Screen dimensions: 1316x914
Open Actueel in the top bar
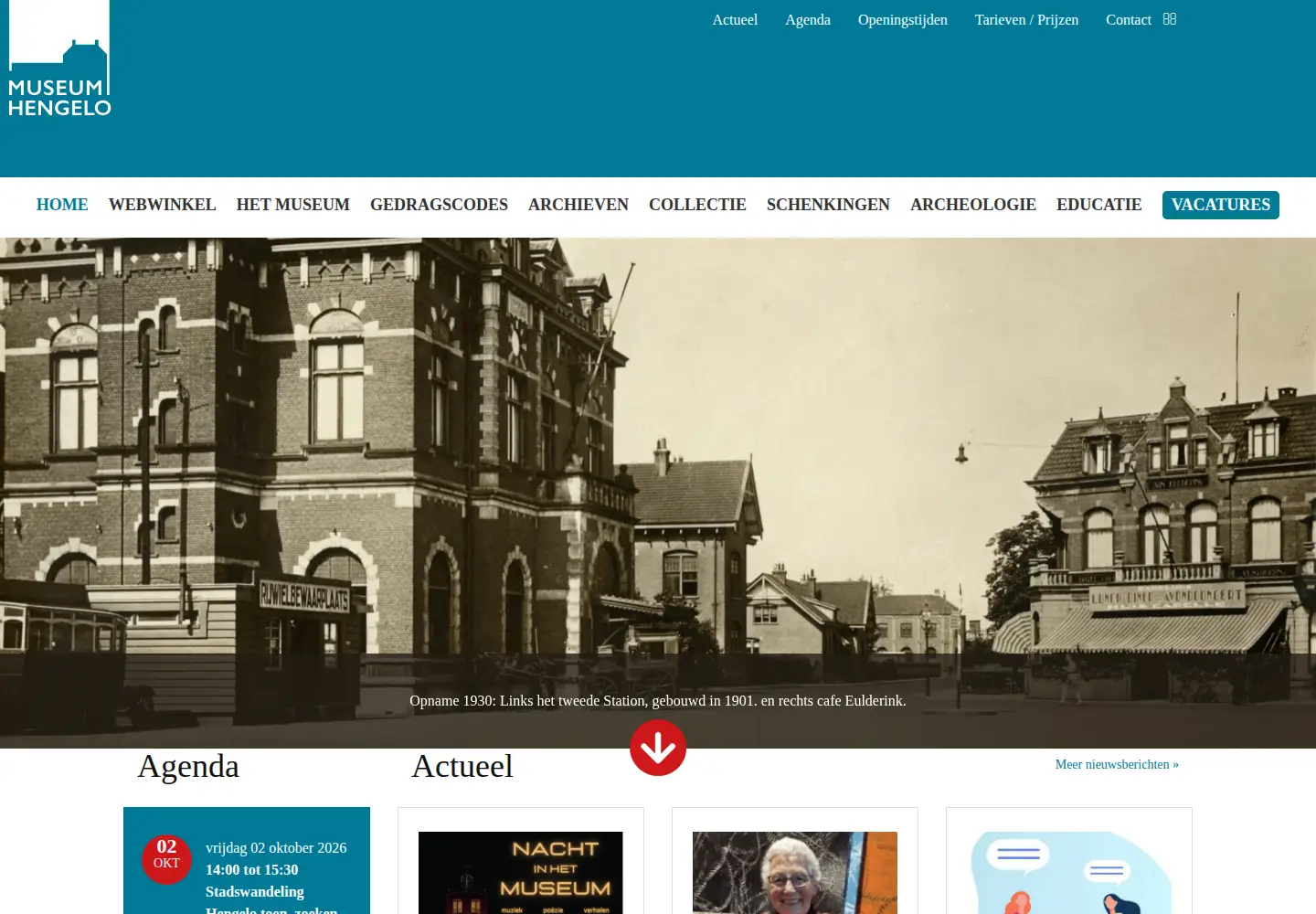coord(735,20)
